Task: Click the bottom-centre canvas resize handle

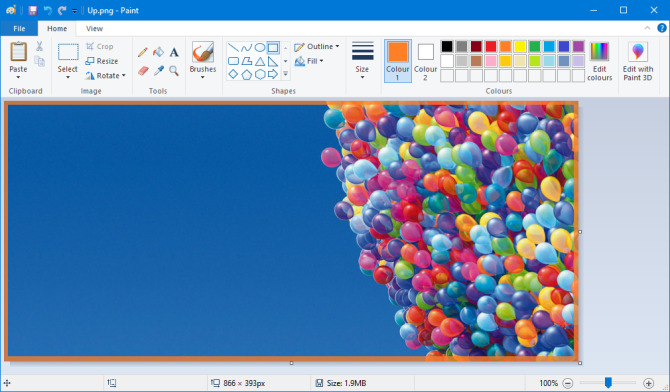Action: pos(291,363)
